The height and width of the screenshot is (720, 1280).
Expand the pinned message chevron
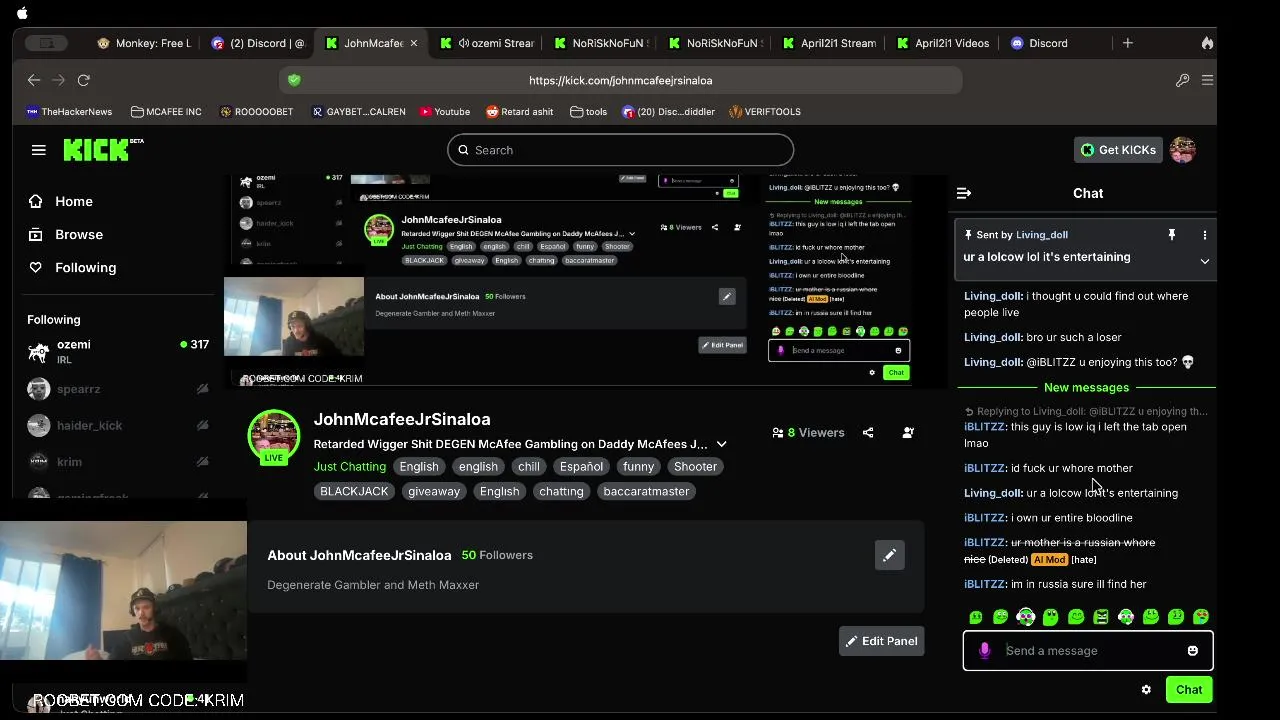coord(1204,261)
